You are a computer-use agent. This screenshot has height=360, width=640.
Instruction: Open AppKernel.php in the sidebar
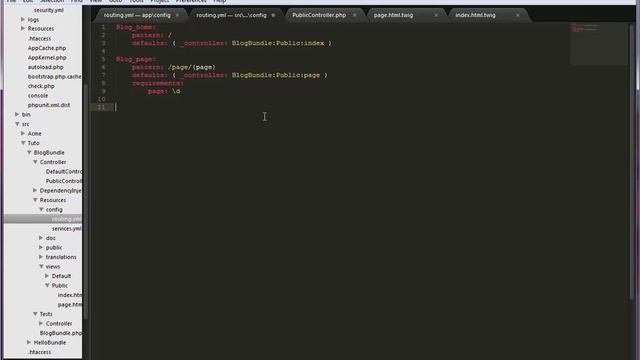[47, 58]
